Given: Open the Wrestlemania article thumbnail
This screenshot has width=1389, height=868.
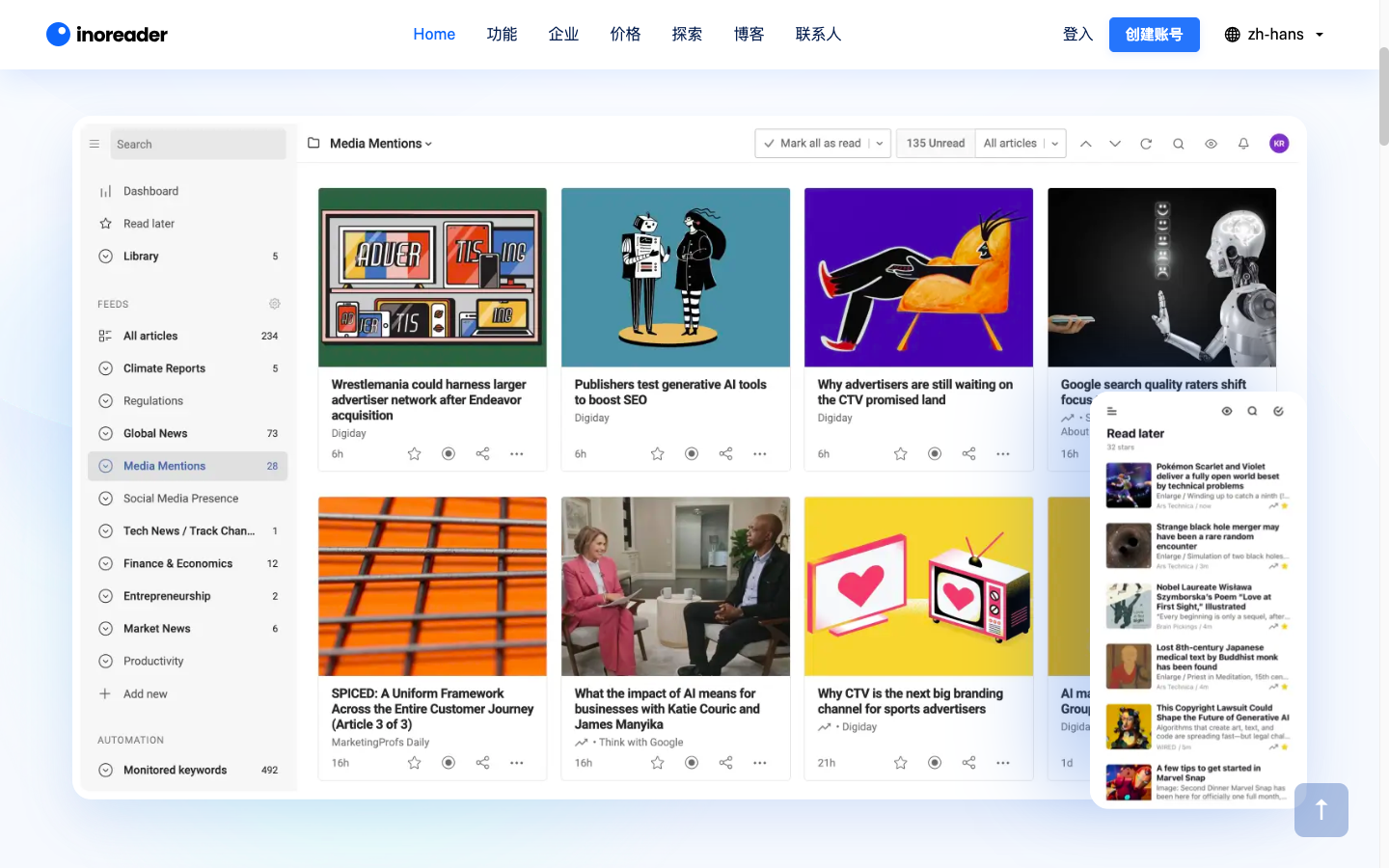Looking at the screenshot, I should point(432,278).
